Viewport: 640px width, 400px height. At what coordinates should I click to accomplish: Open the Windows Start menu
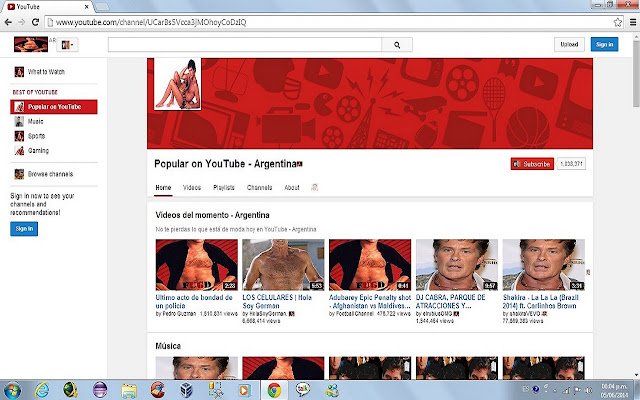pos(12,390)
